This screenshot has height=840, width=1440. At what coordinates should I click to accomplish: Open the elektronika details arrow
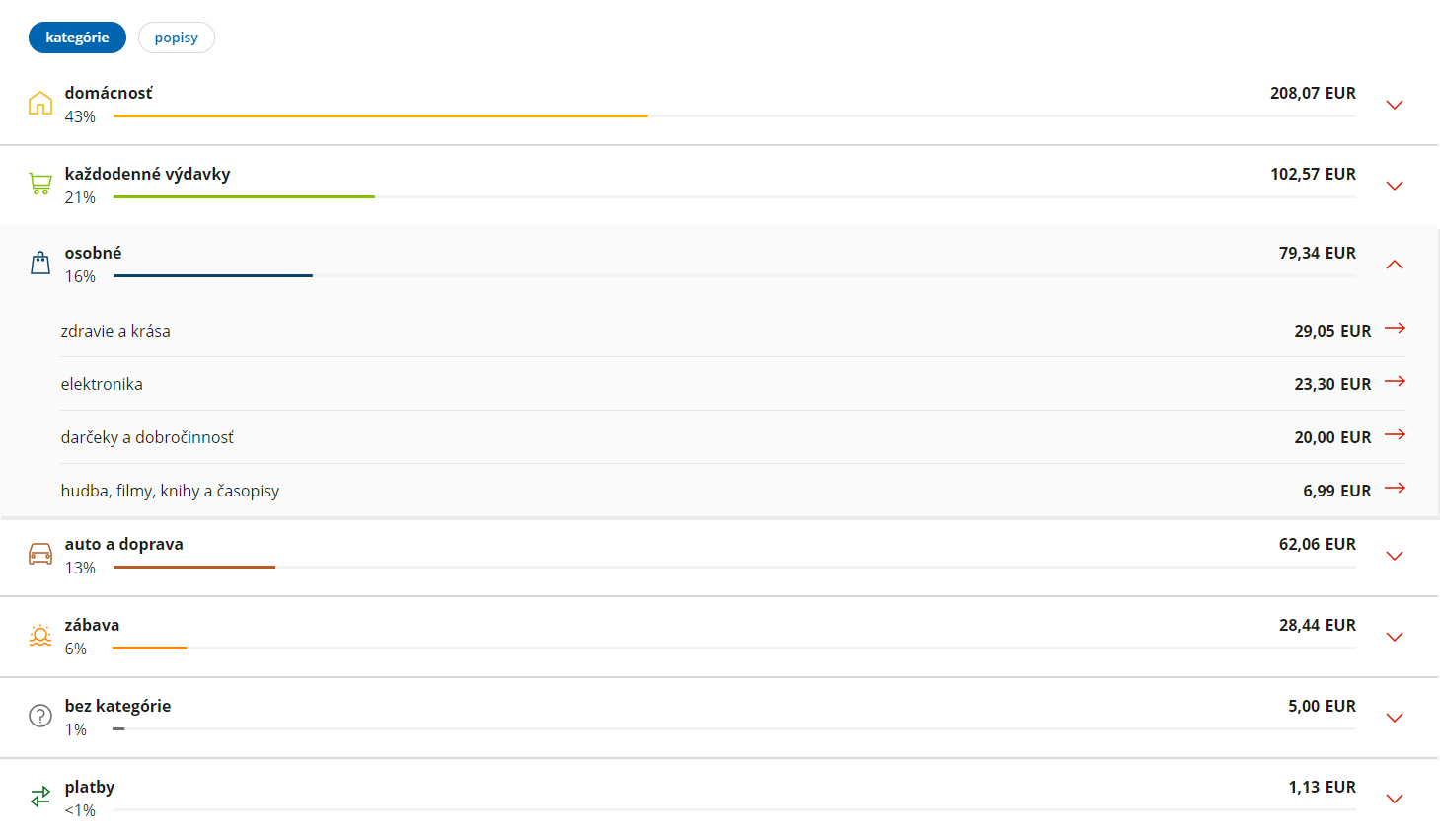click(x=1395, y=381)
